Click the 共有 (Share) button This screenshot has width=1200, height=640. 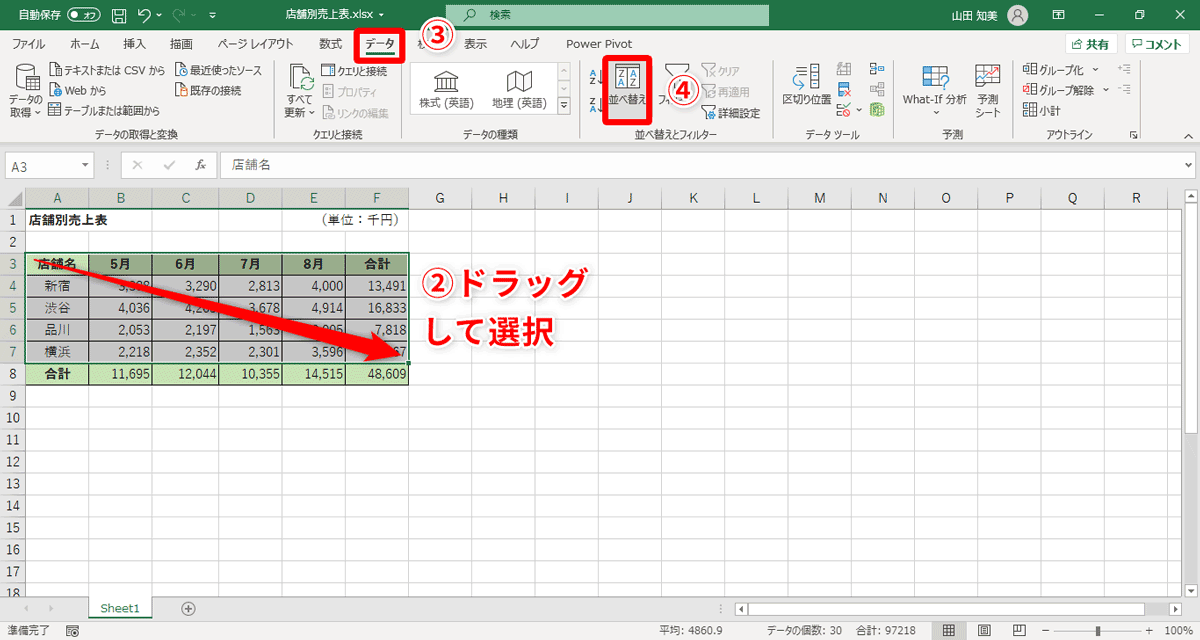coord(1089,44)
